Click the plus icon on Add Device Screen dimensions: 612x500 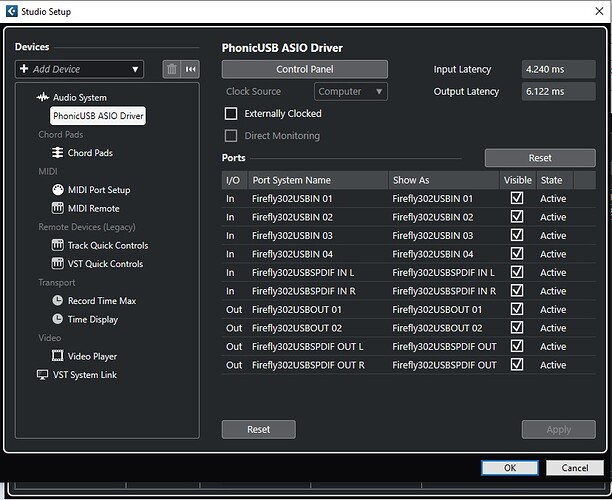24,69
